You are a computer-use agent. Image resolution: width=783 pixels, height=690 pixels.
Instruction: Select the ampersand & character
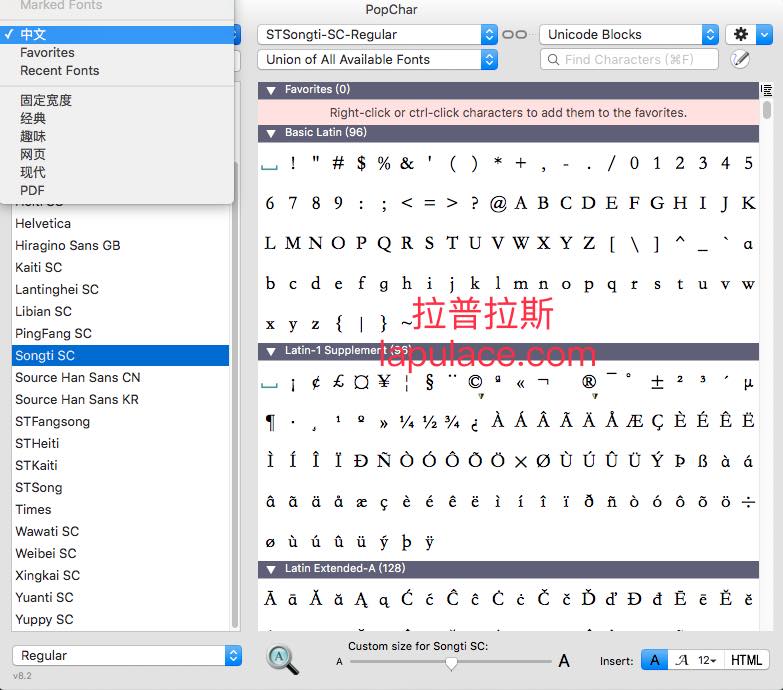(x=407, y=163)
